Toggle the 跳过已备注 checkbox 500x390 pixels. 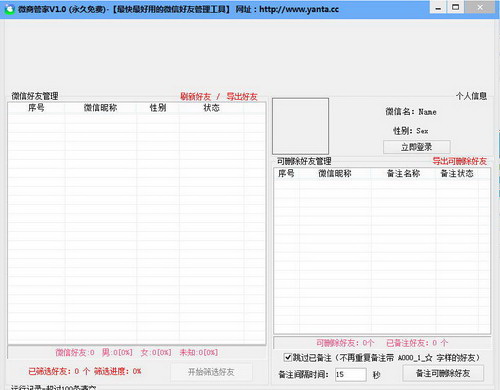coord(287,358)
